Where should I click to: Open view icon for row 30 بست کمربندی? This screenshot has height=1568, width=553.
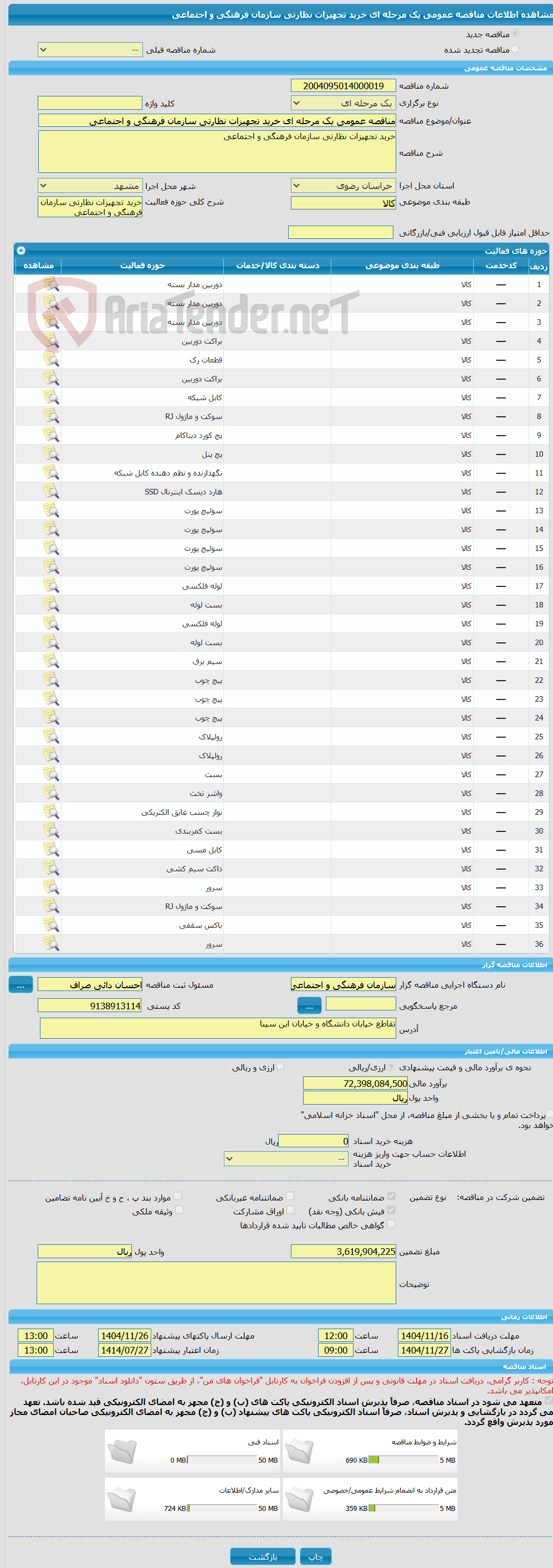[51, 831]
